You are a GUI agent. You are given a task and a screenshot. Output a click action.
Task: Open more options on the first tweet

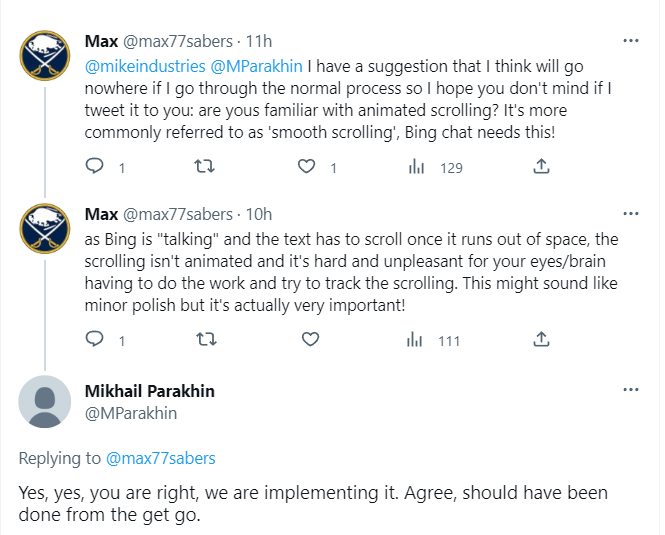click(x=631, y=41)
